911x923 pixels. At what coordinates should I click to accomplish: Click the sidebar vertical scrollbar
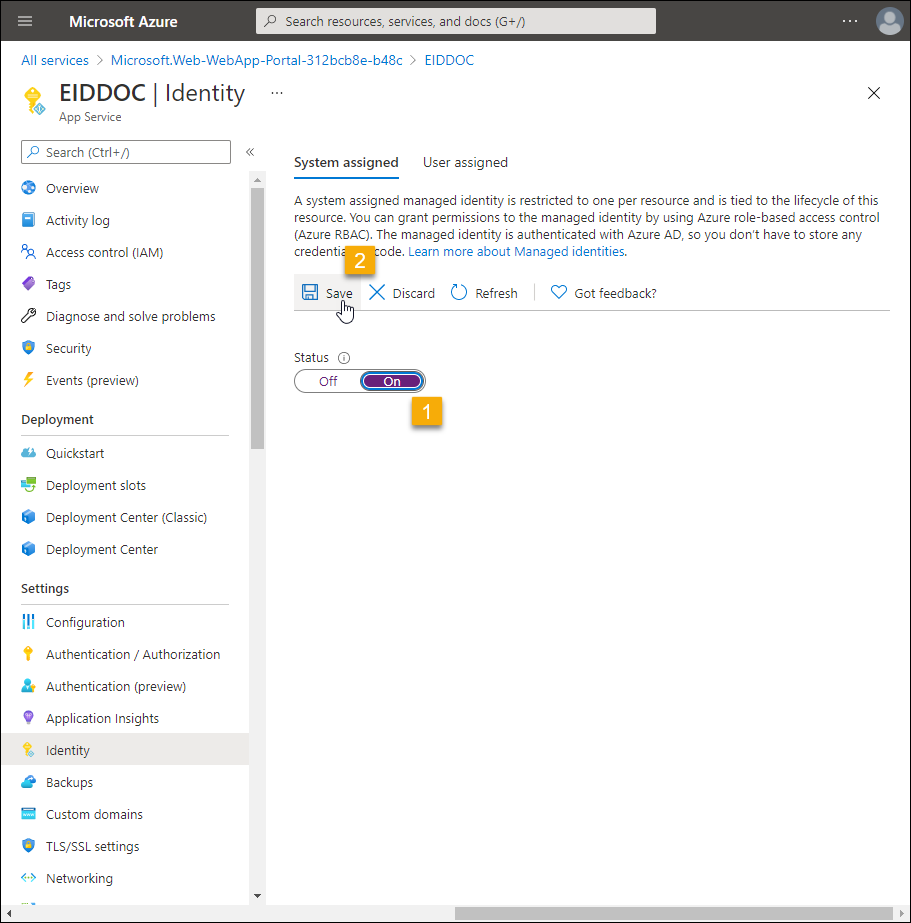(x=257, y=320)
